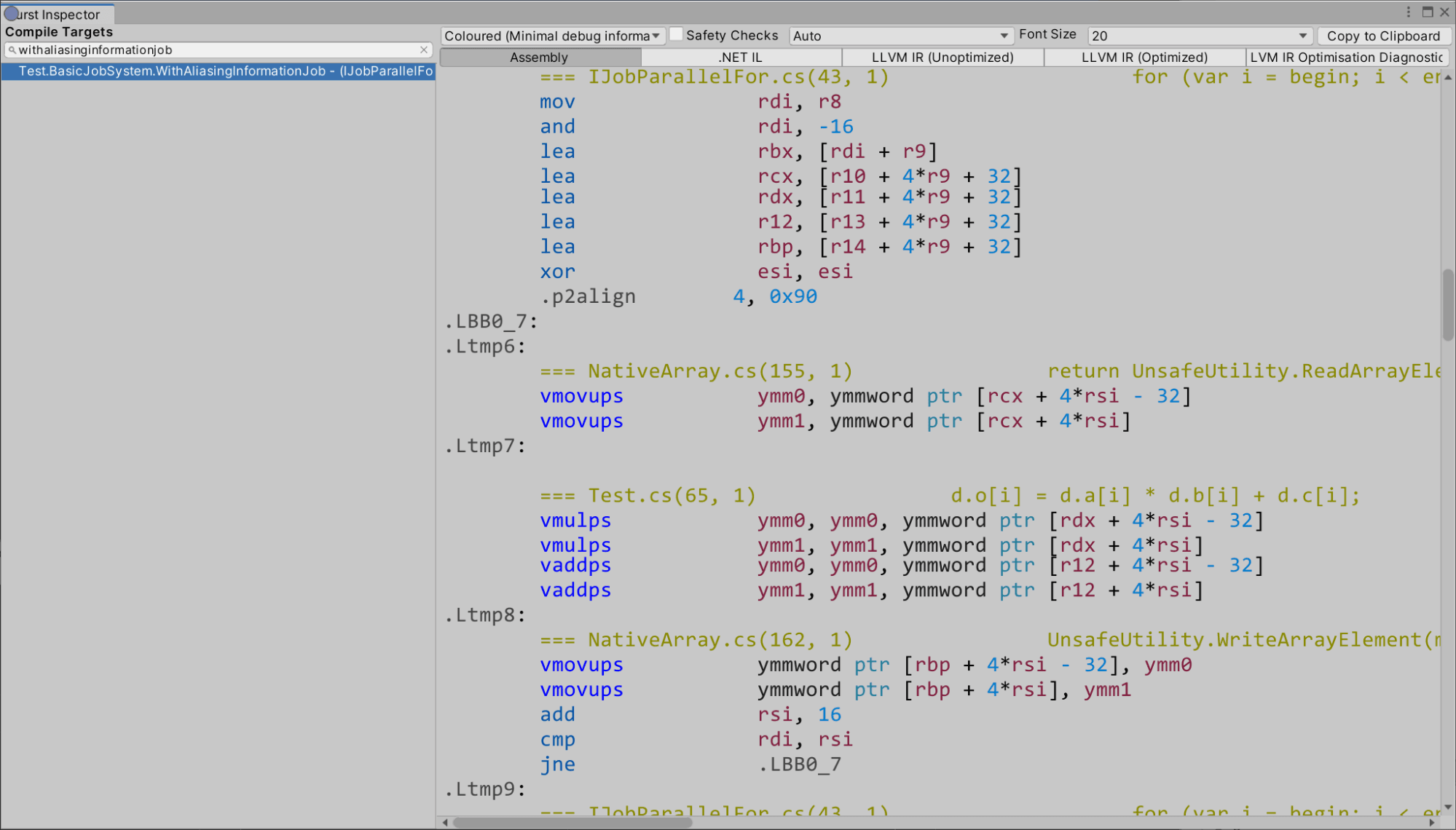Switch to LLVM IR (Optimized) tab
1456x830 pixels.
[x=1144, y=57]
